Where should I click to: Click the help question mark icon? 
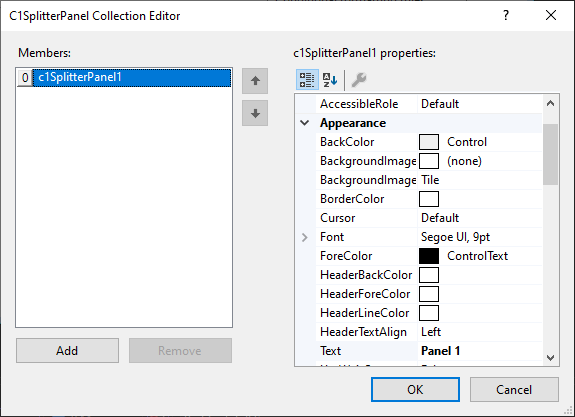(506, 15)
